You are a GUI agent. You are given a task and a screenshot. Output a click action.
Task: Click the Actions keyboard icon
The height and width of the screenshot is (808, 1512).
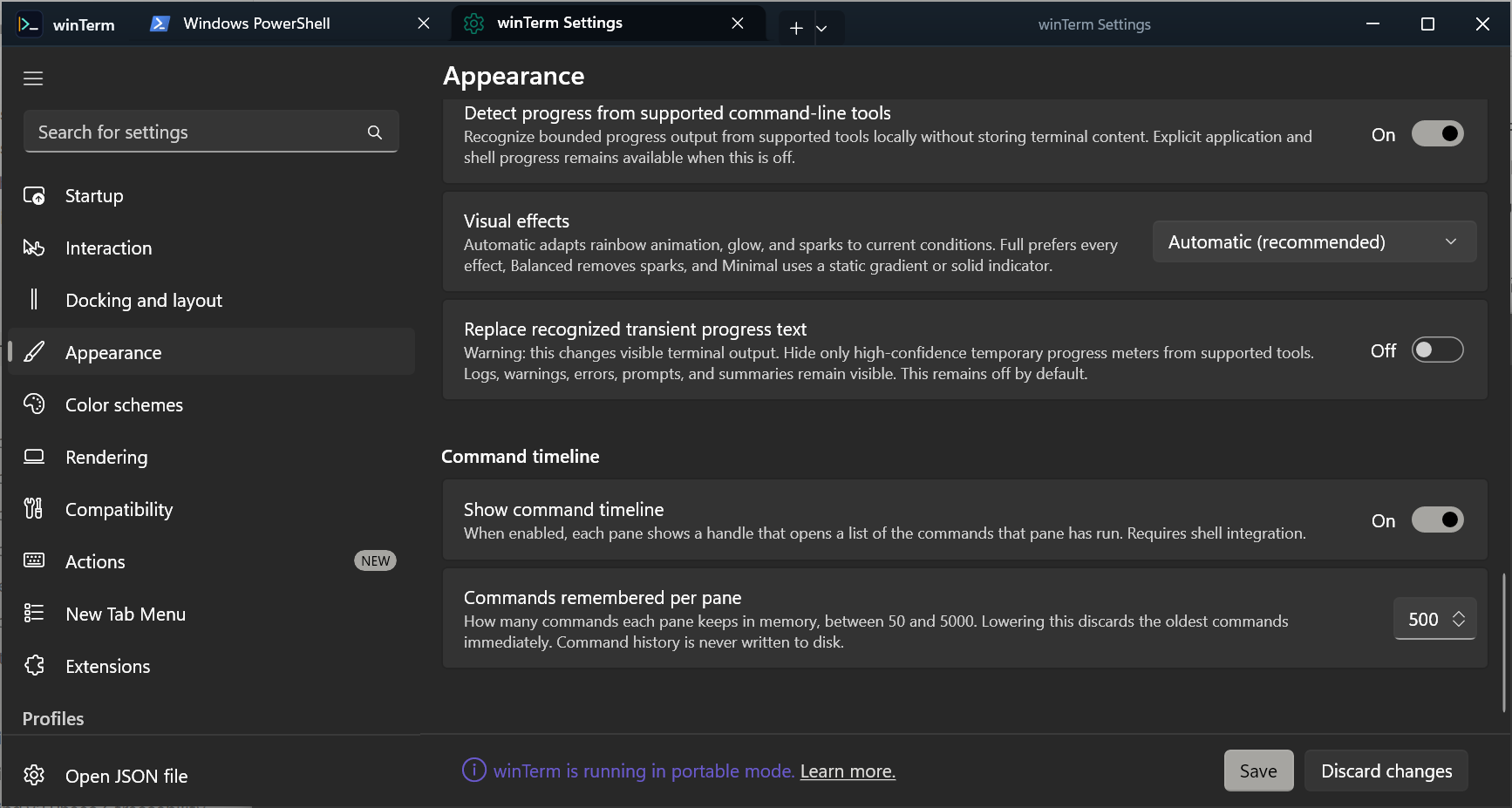point(34,560)
